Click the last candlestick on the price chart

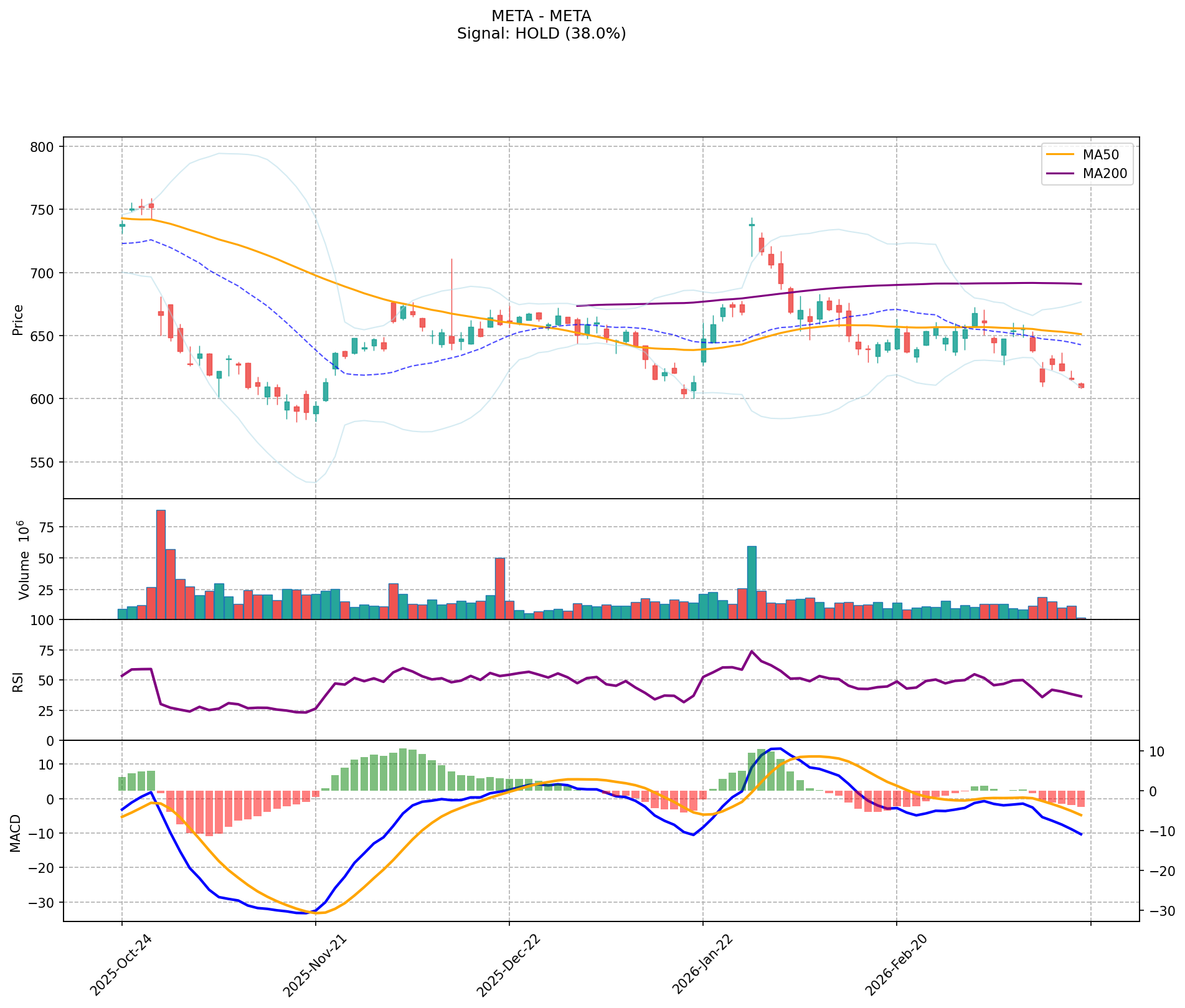1081,385
